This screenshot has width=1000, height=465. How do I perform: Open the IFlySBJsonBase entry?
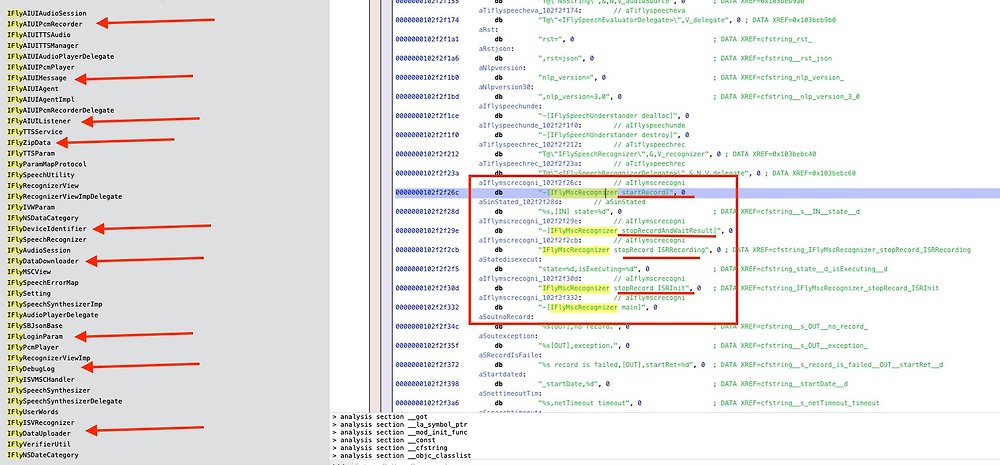point(35,326)
